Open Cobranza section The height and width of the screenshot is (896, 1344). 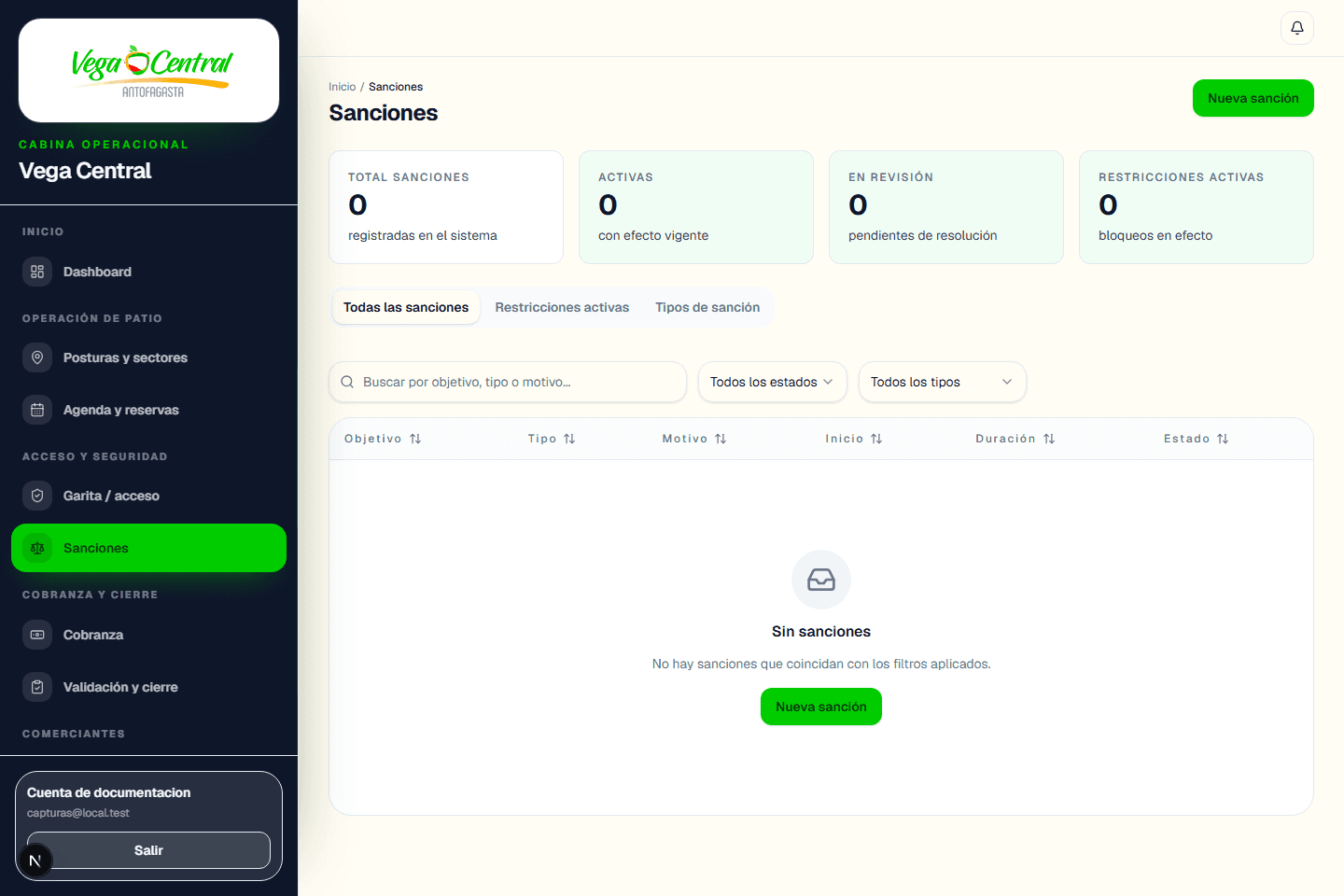pos(148,635)
